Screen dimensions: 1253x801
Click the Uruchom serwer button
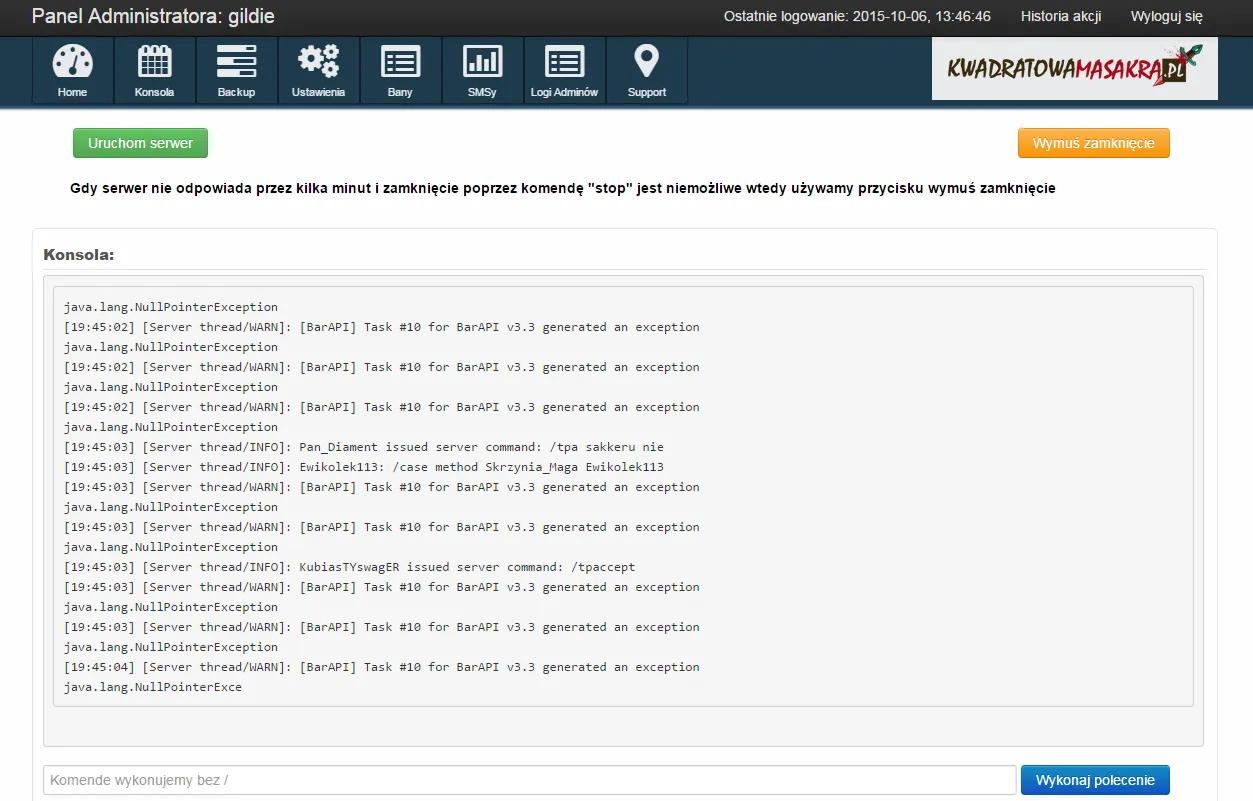(140, 143)
